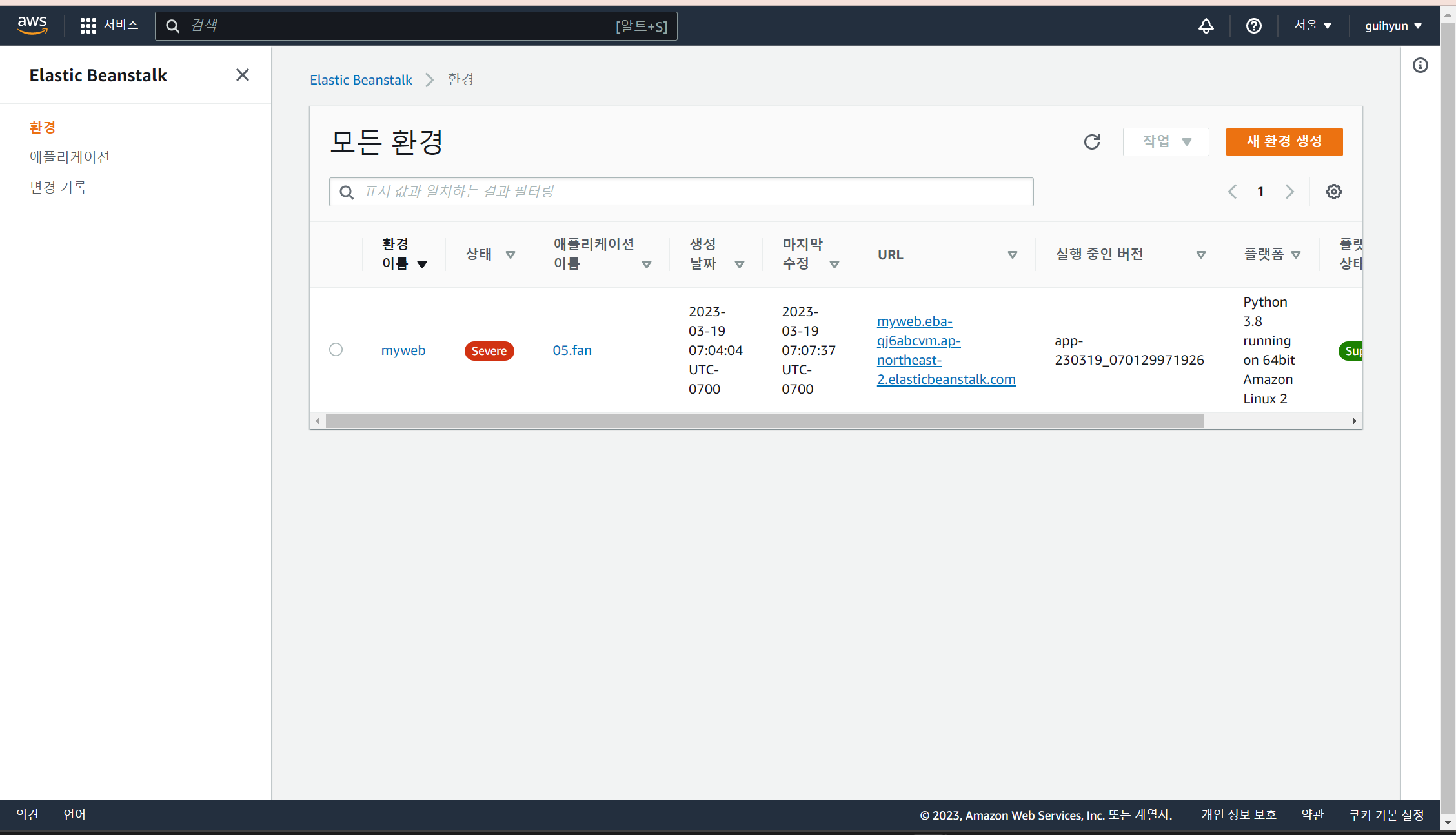Open the 서울 region dropdown

pos(1313,26)
